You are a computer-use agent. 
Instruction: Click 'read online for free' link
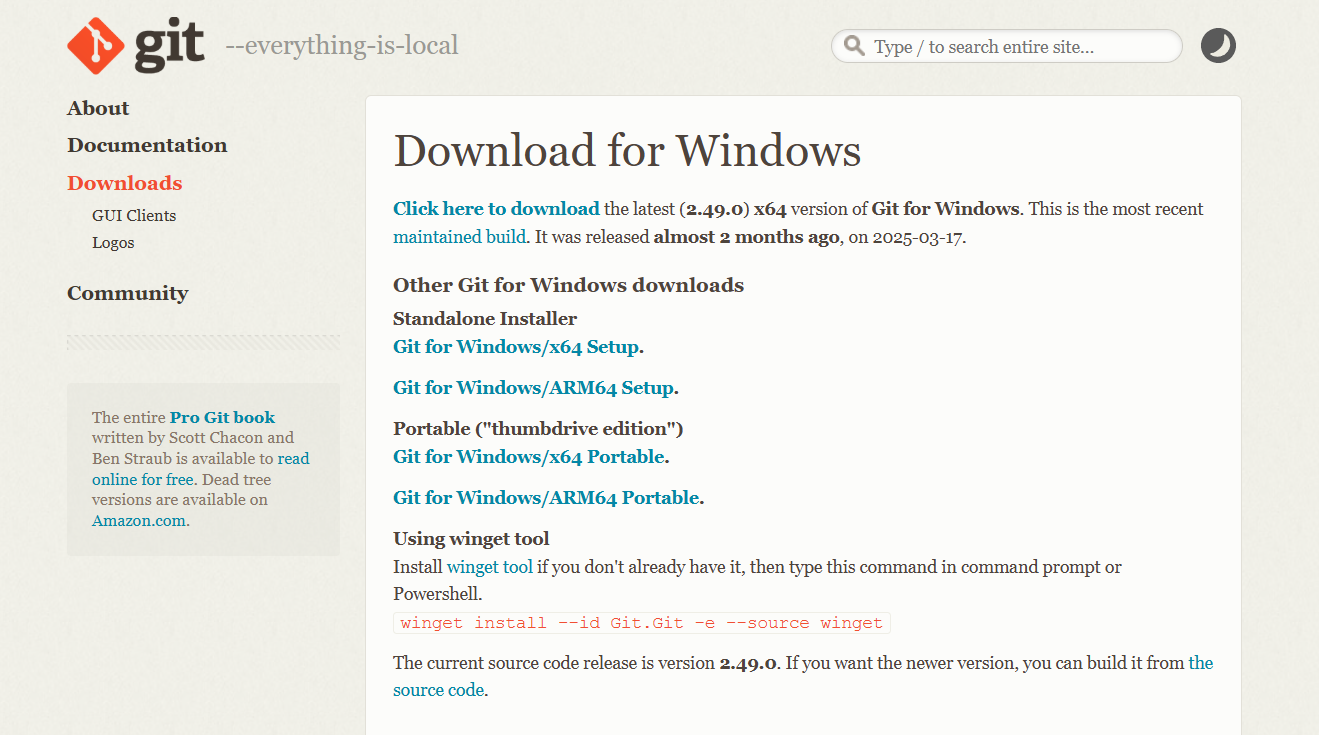pos(201,469)
